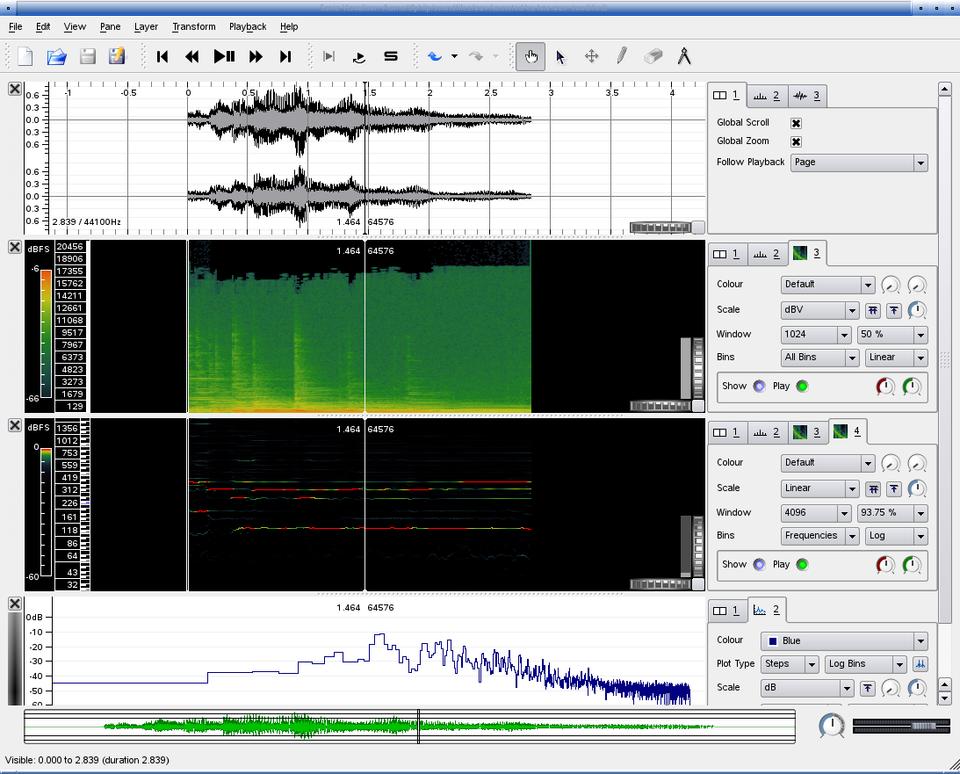This screenshot has width=960, height=774.
Task: Open the Plot Type Steps dropdown
Action: pyautogui.click(x=789, y=664)
